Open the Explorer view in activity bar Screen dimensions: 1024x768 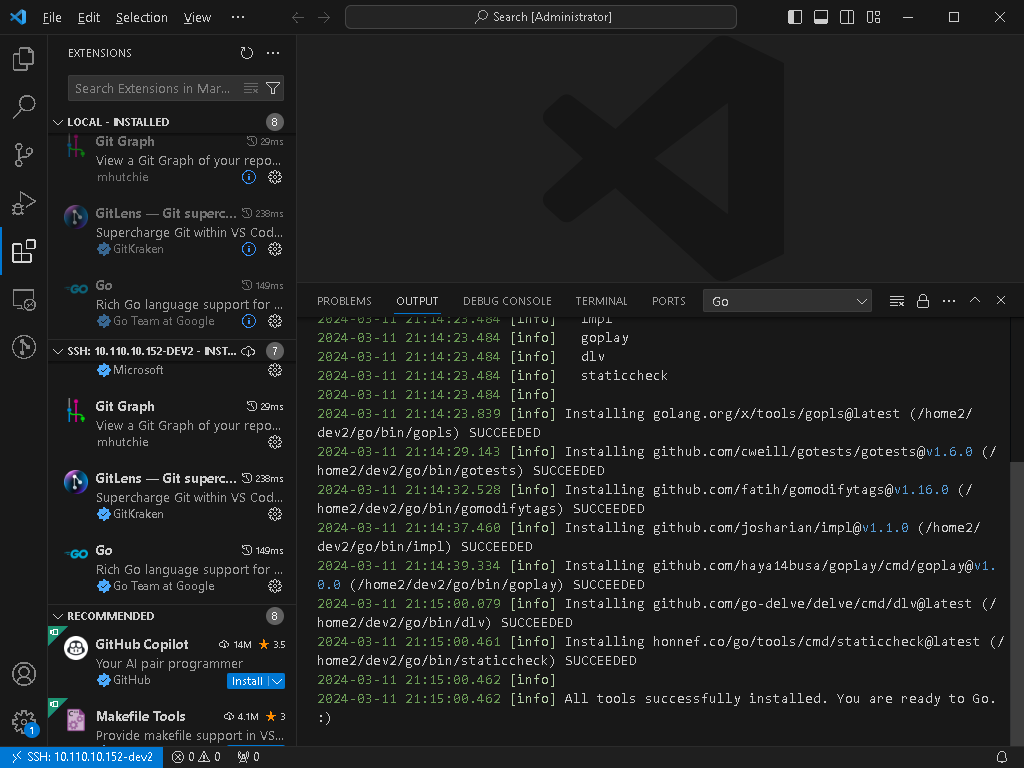tap(24, 60)
